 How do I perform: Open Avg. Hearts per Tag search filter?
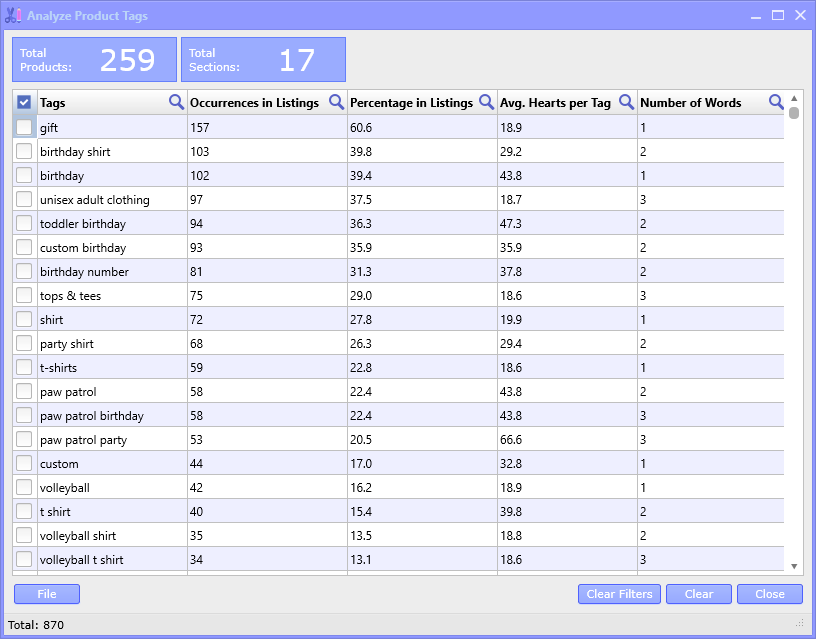coord(627,102)
